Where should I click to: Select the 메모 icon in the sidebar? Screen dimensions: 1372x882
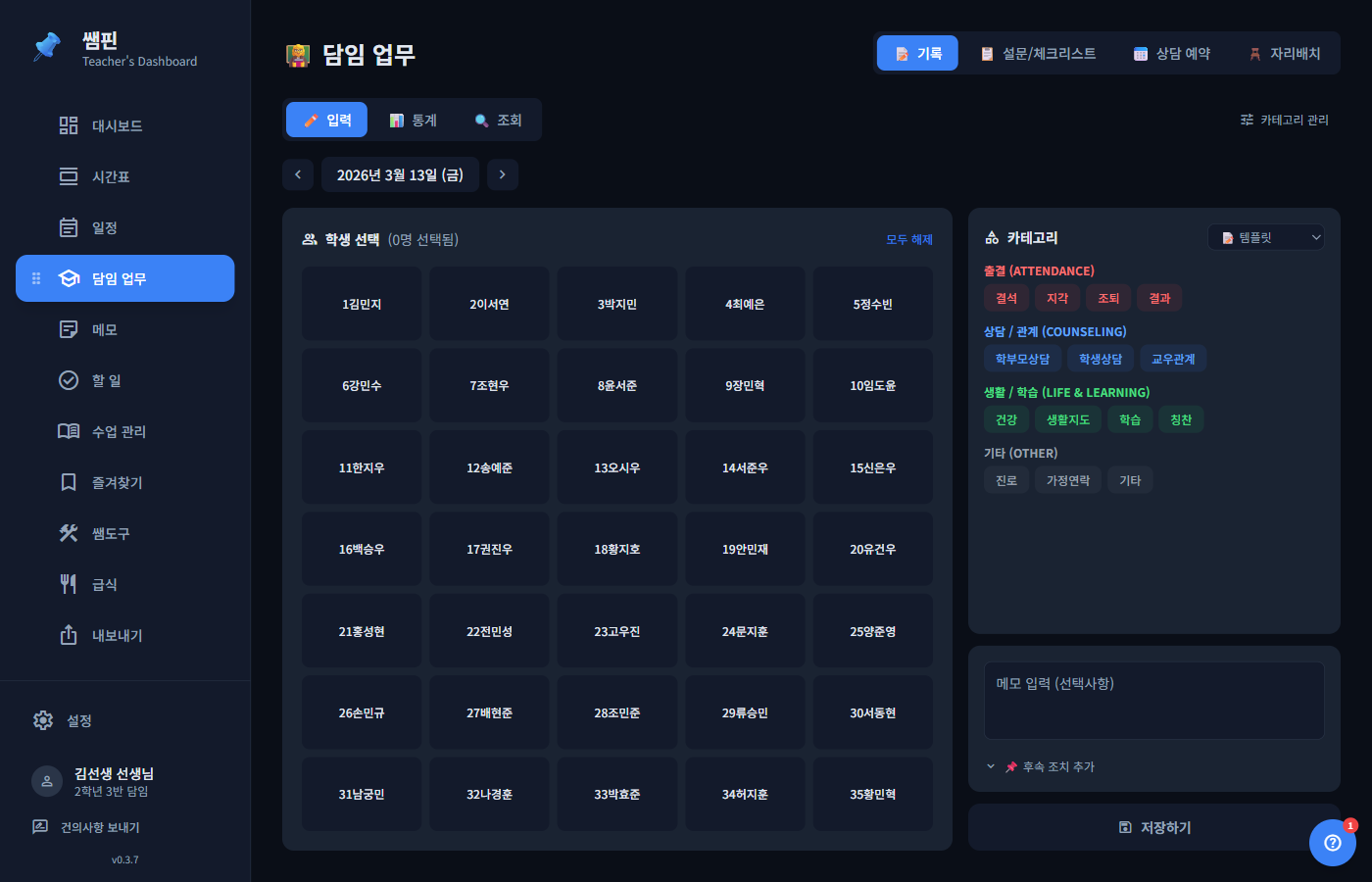tap(69, 329)
